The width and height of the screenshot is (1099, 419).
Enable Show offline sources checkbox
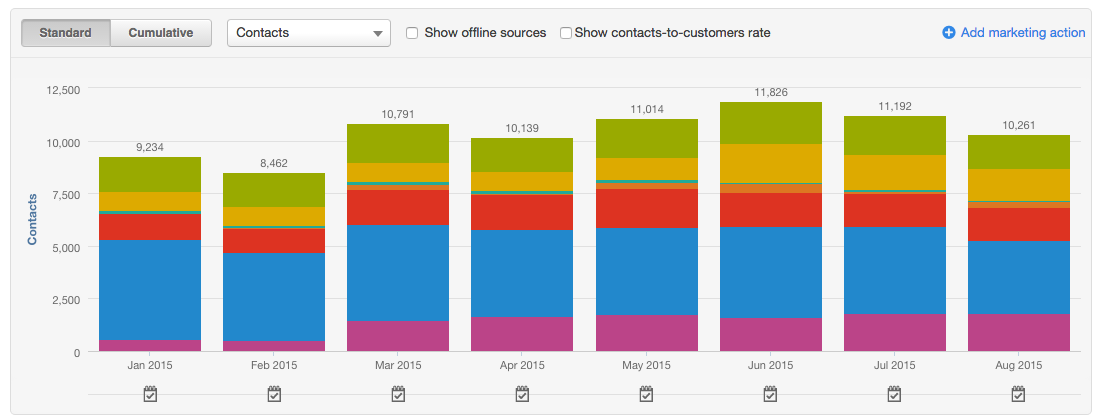click(x=412, y=33)
